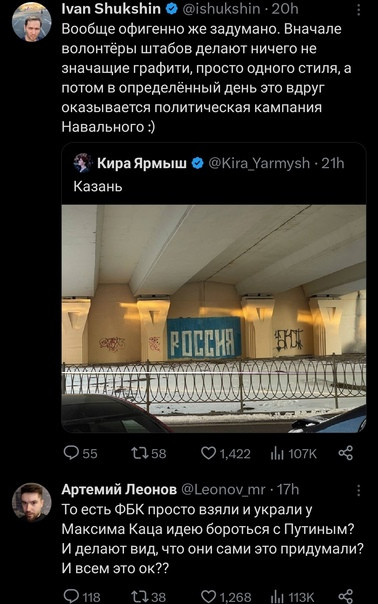The image size is (378, 604).
Task: Open more options for Артемий Леонов's reply
Action: click(x=358, y=490)
